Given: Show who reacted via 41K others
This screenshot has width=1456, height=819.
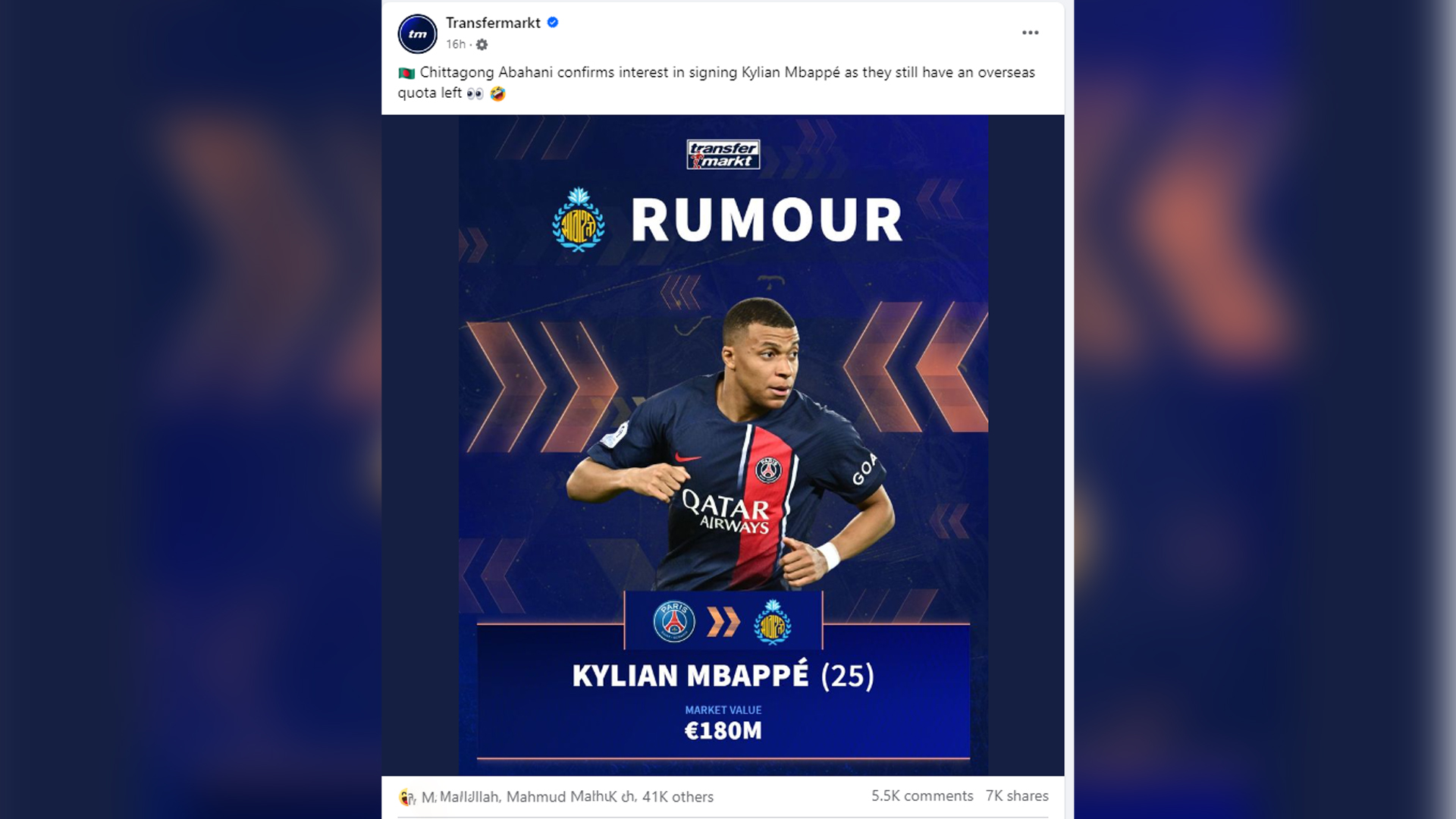Looking at the screenshot, I should click(678, 797).
